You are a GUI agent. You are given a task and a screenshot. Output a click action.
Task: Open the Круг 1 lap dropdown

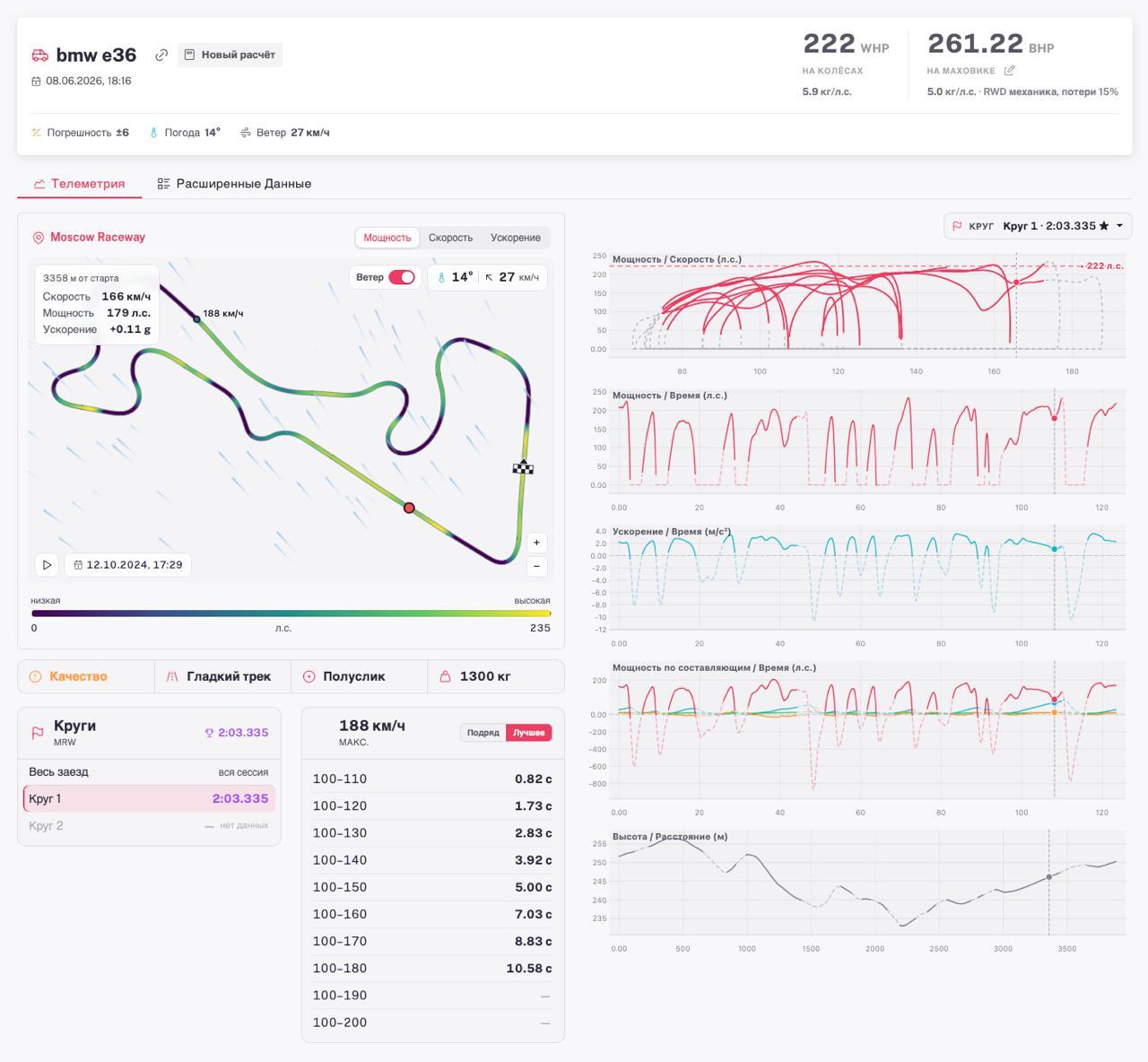coord(1038,226)
